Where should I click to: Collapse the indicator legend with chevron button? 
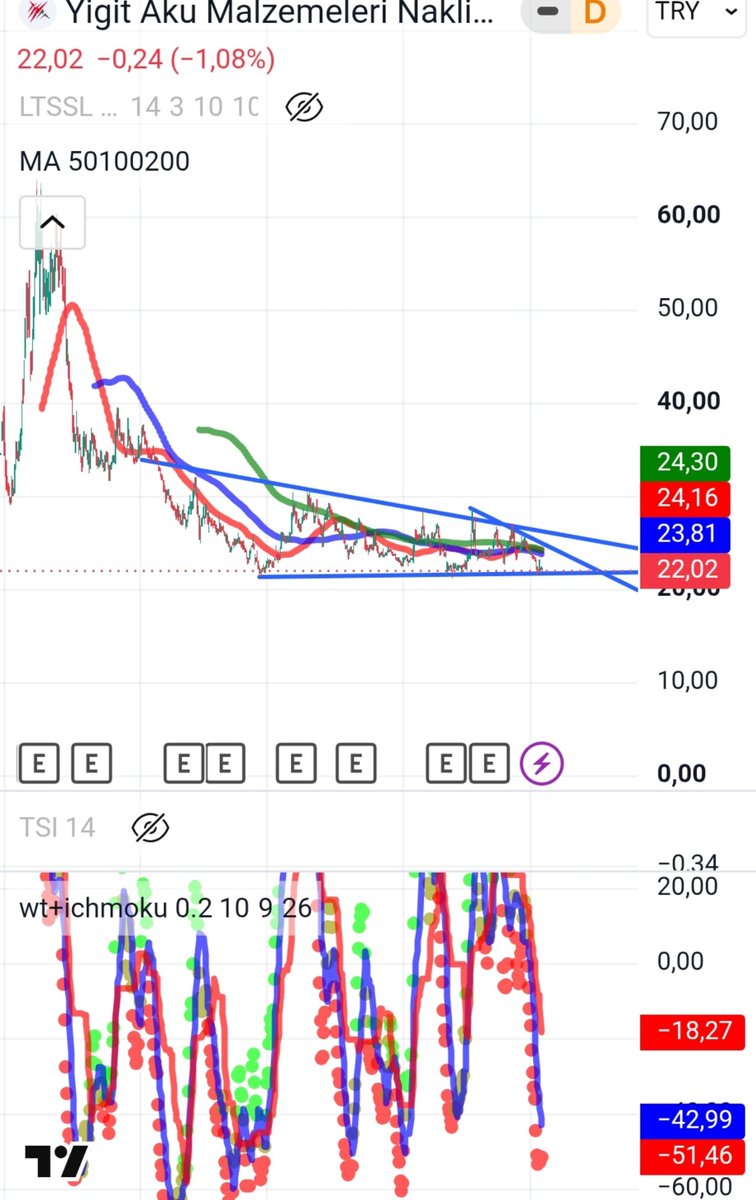(x=52, y=222)
